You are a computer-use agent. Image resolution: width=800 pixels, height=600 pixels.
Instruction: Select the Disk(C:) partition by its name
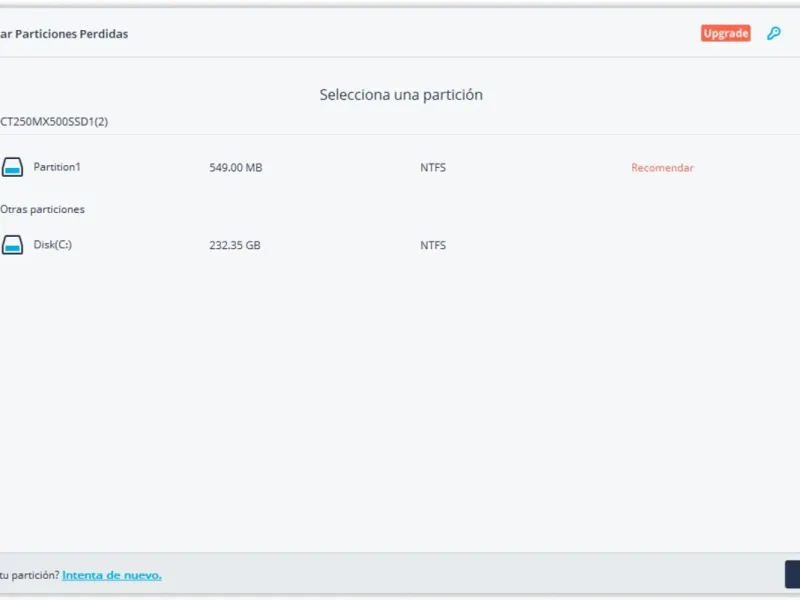click(x=53, y=245)
